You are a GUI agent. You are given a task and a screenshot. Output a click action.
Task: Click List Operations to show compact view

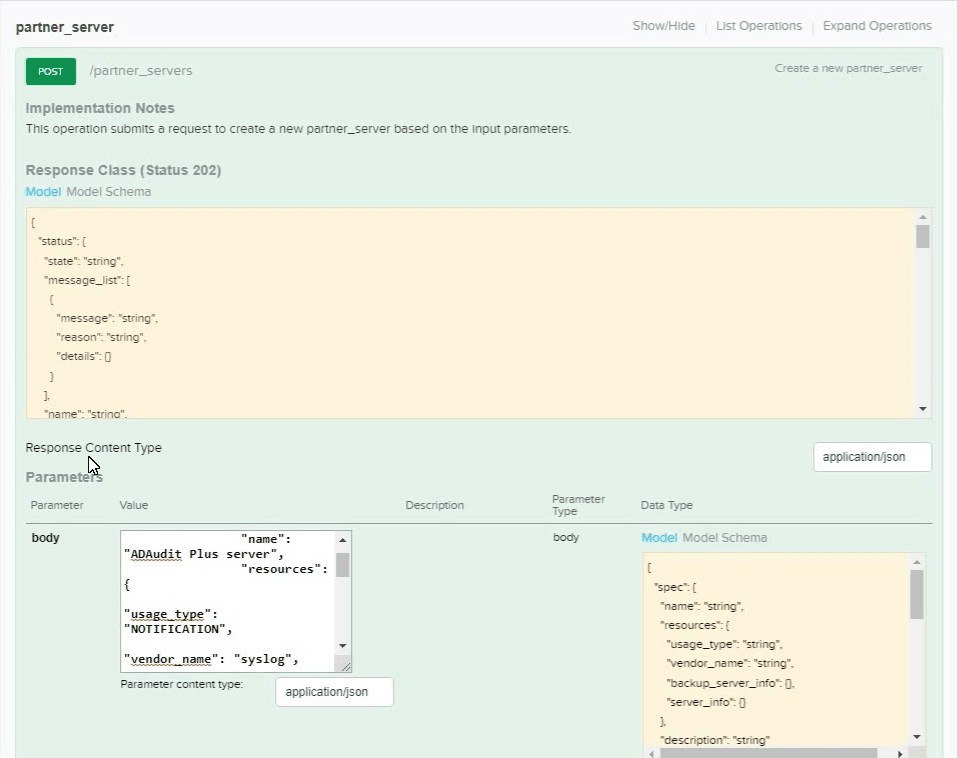[758, 25]
